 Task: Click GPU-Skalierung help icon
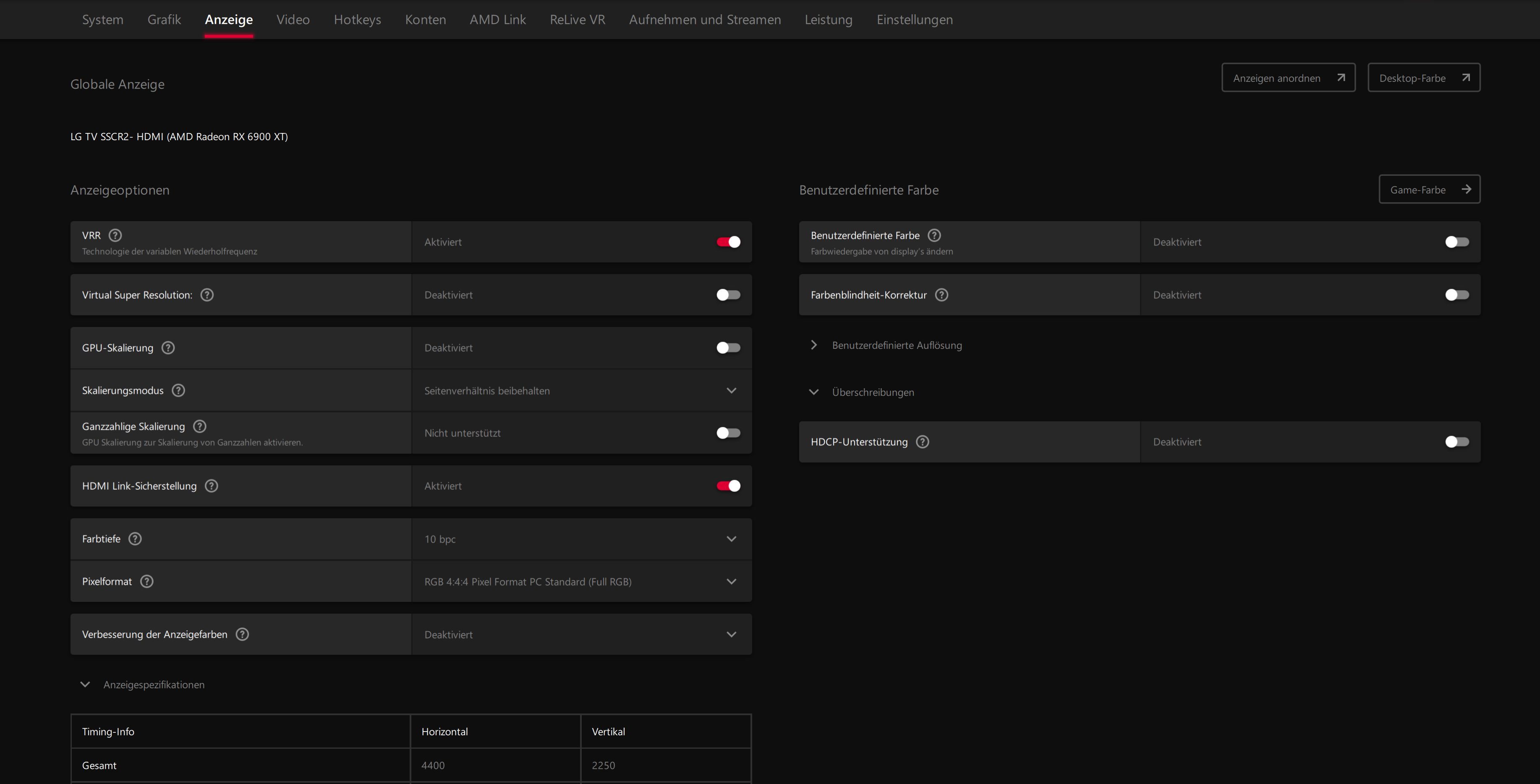(168, 348)
